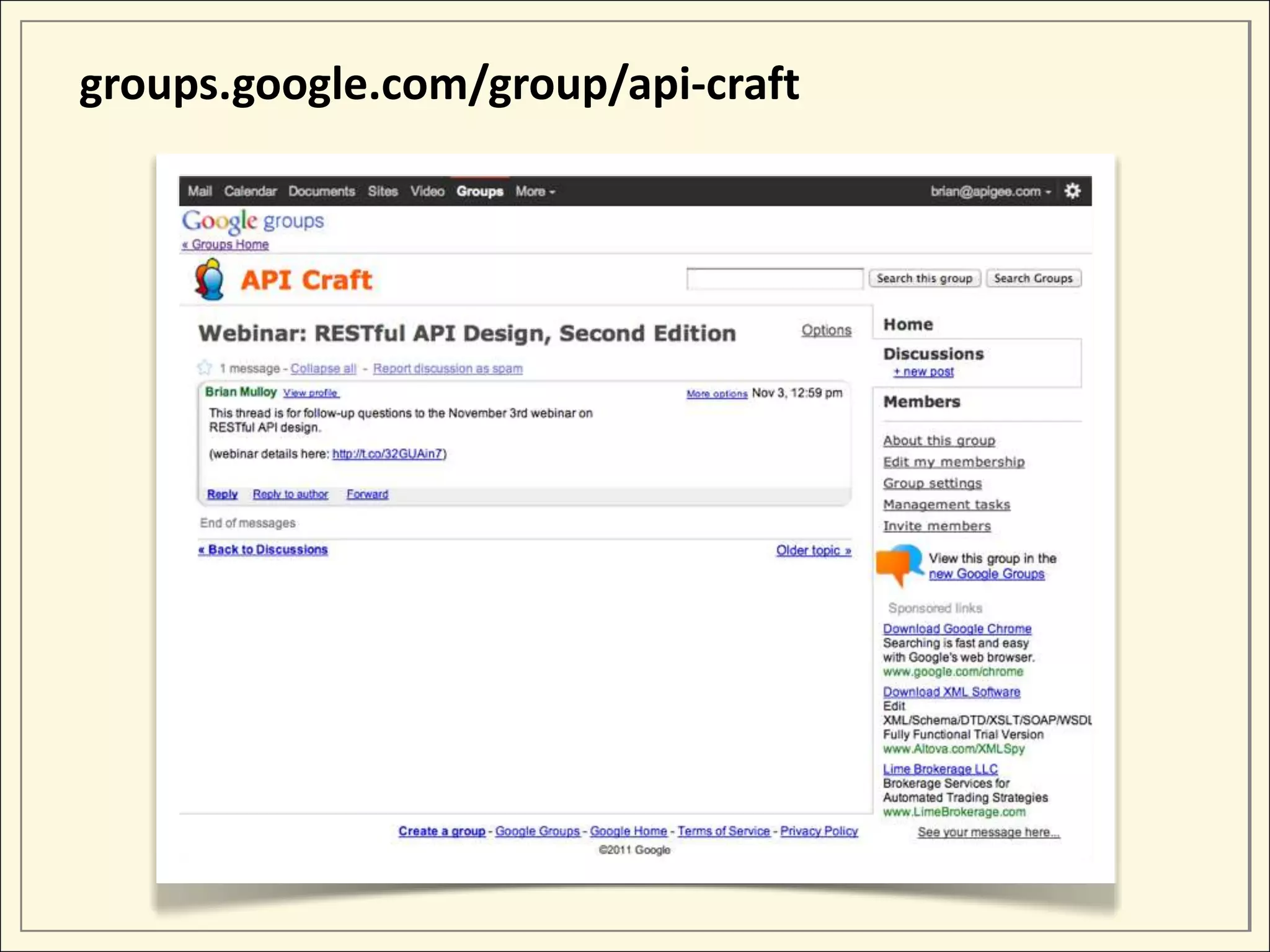Open More options for the message
This screenshot has height=952, width=1270.
(x=717, y=394)
